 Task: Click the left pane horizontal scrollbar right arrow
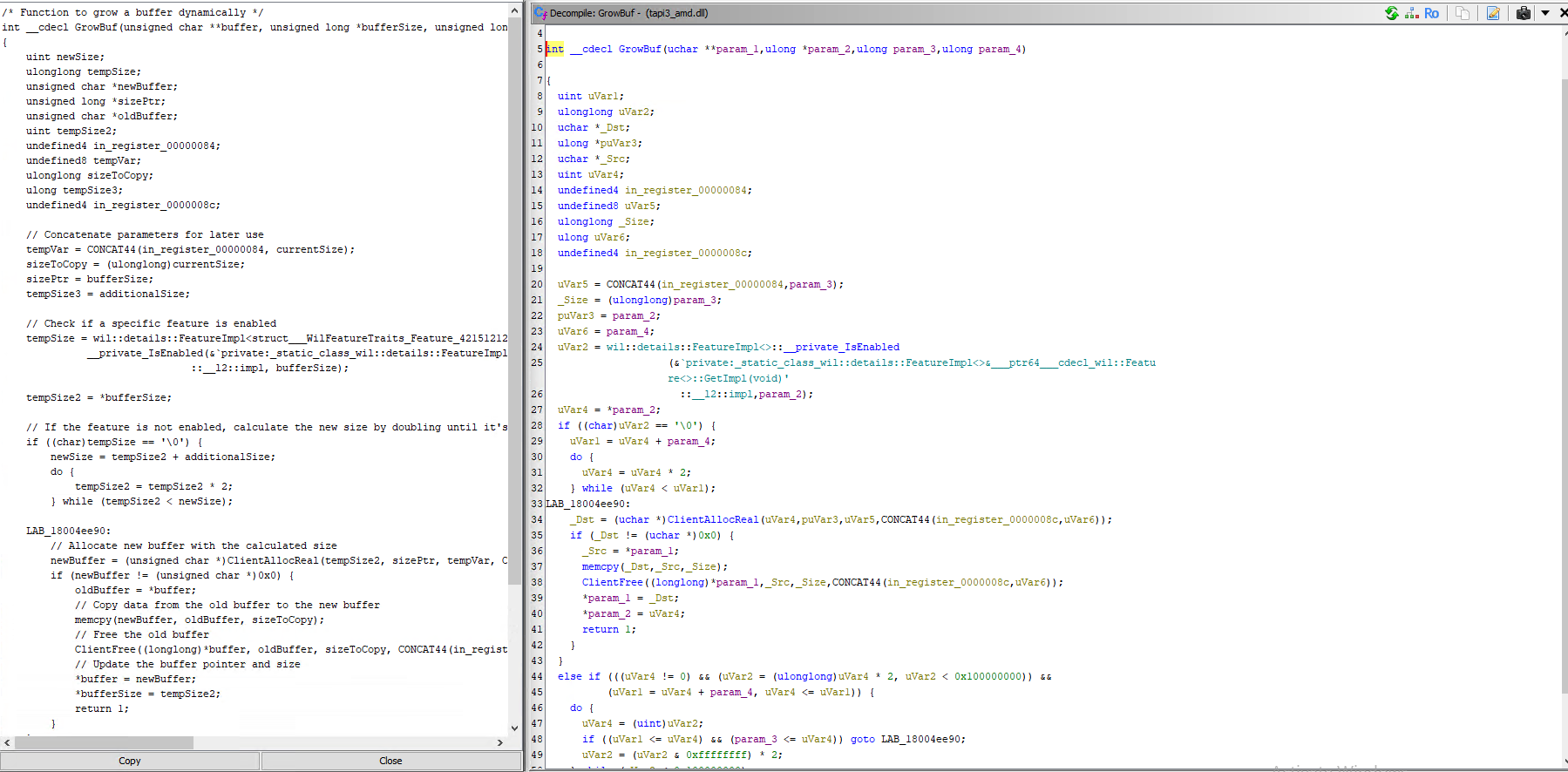499,743
